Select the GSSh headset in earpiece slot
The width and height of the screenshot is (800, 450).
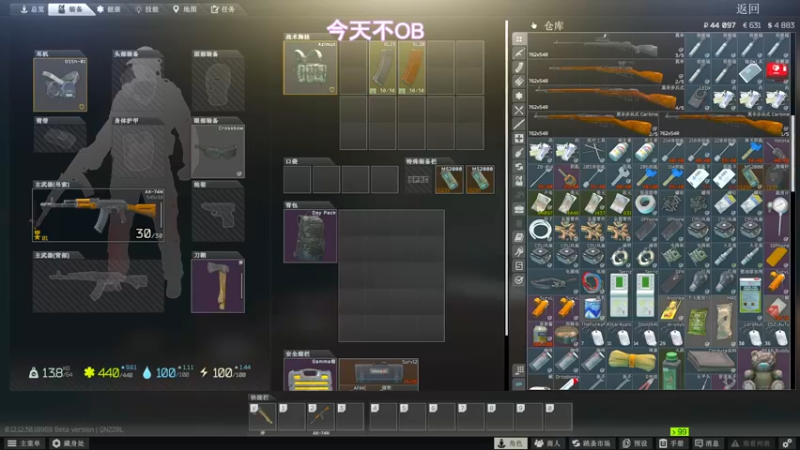pos(60,85)
